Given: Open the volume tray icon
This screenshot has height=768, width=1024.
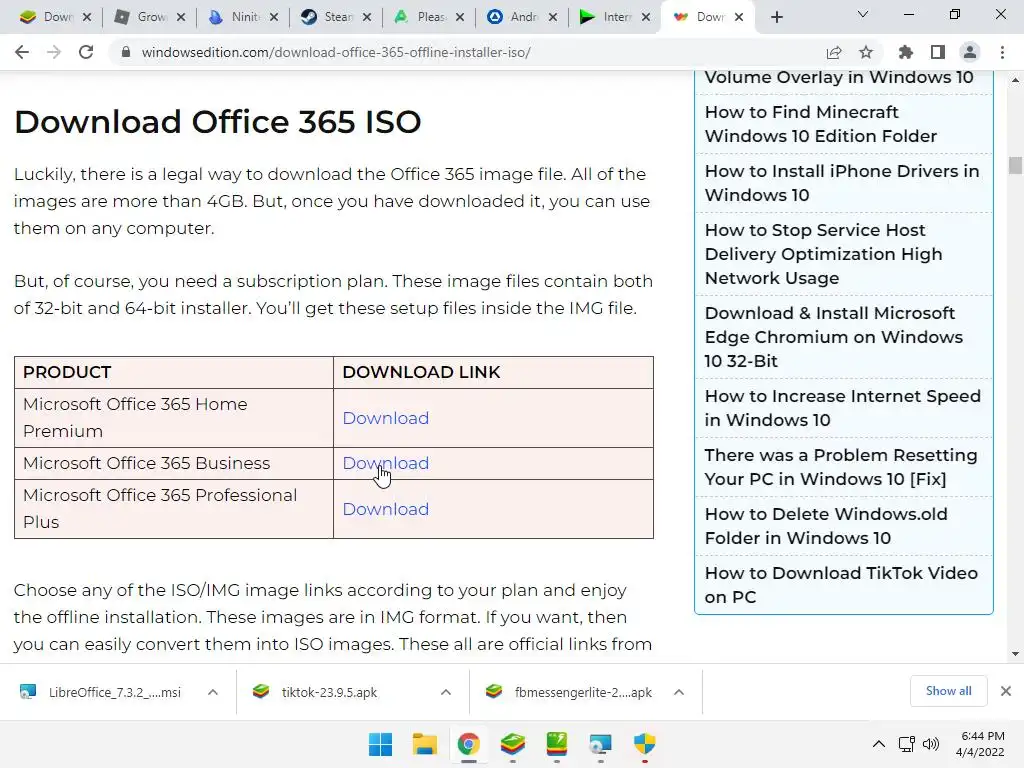Looking at the screenshot, I should pos(931,744).
